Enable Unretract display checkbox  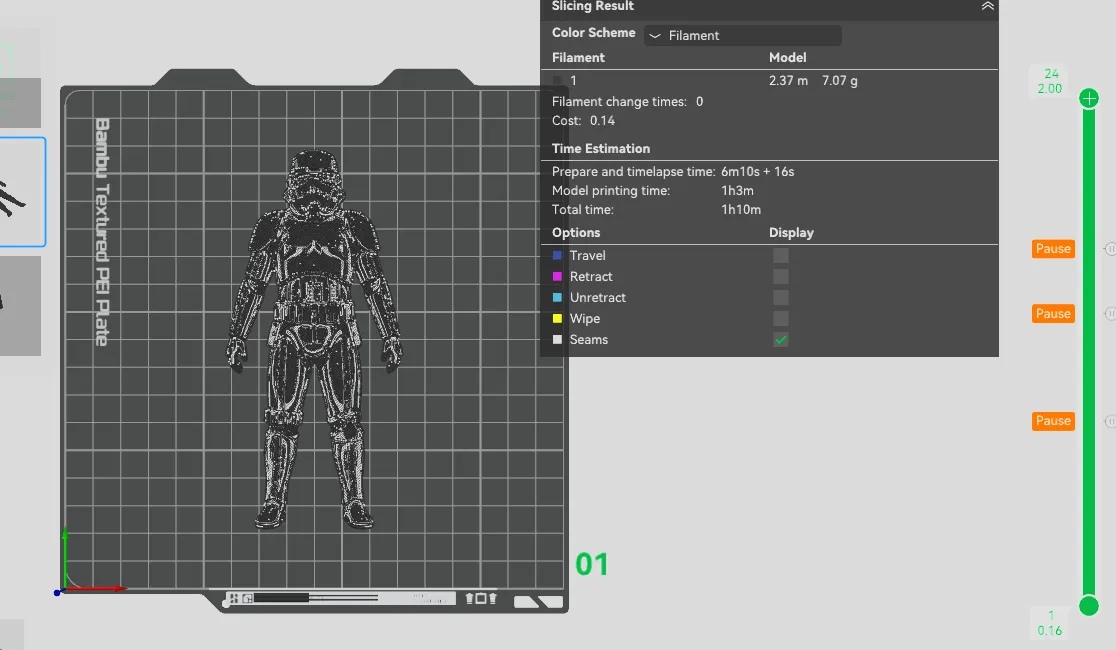click(781, 298)
